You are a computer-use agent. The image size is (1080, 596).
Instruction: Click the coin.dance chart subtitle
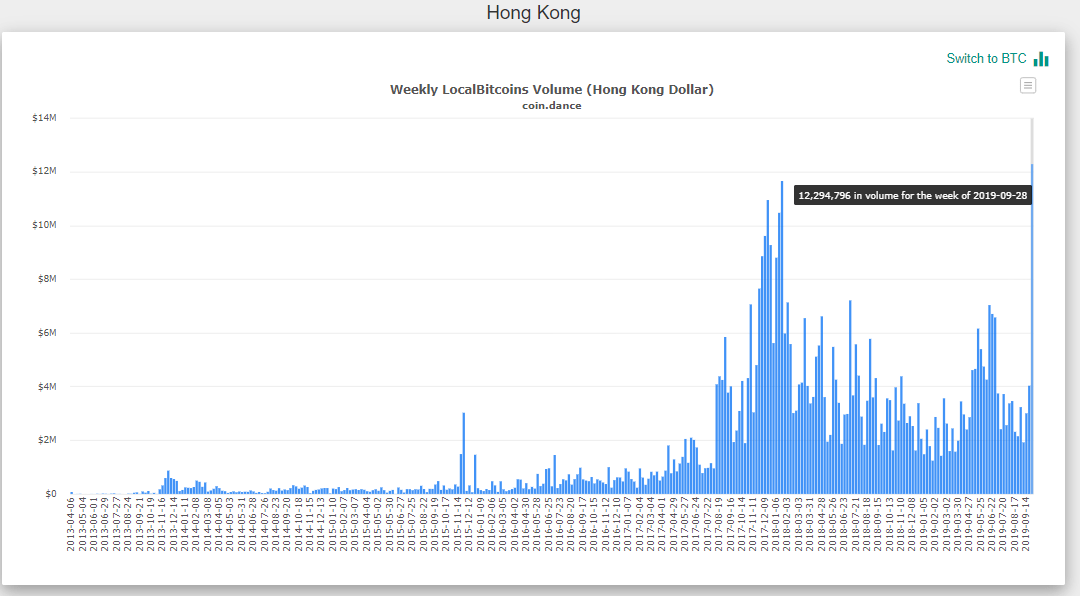click(551, 105)
